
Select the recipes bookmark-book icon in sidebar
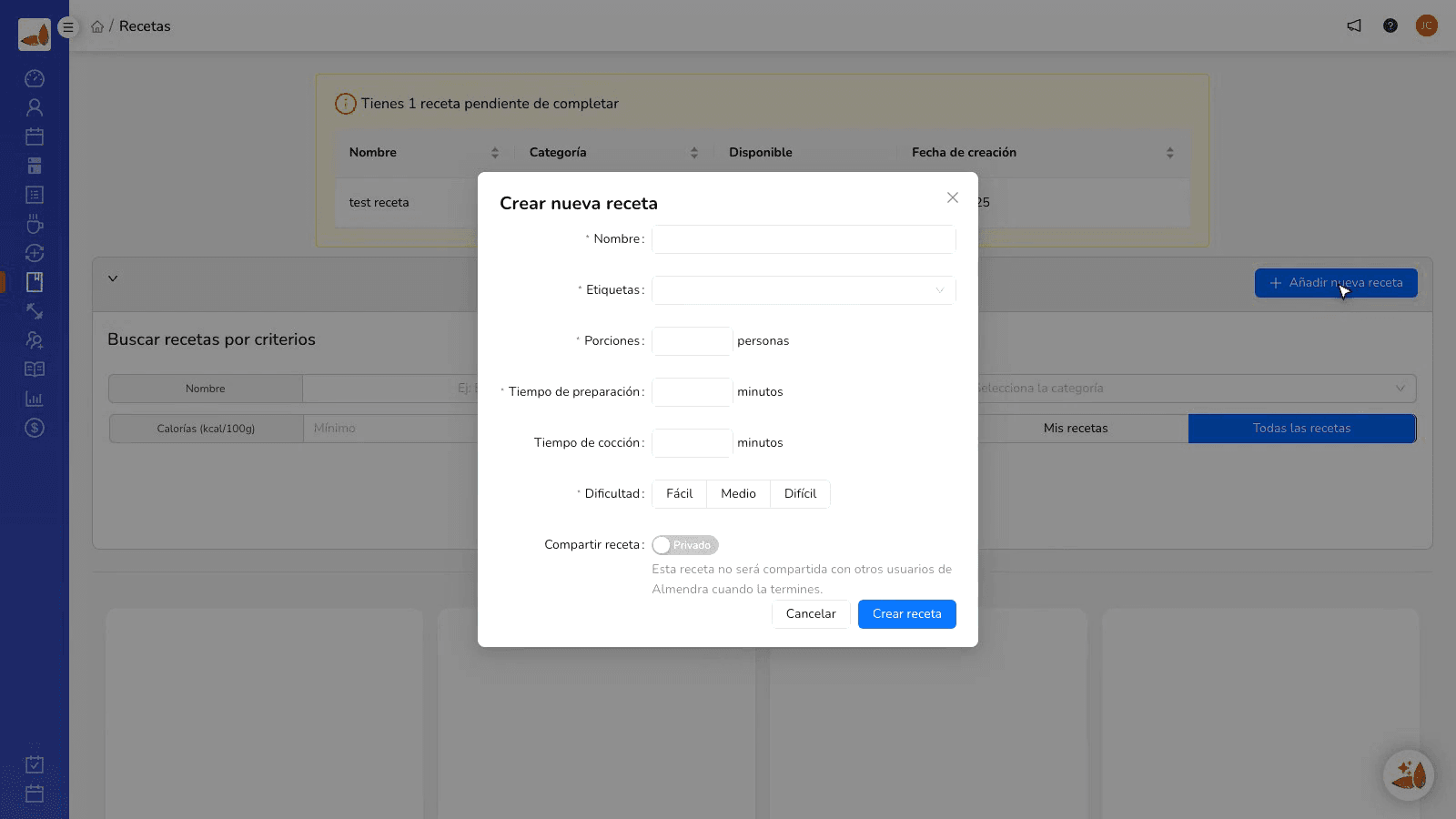(35, 282)
